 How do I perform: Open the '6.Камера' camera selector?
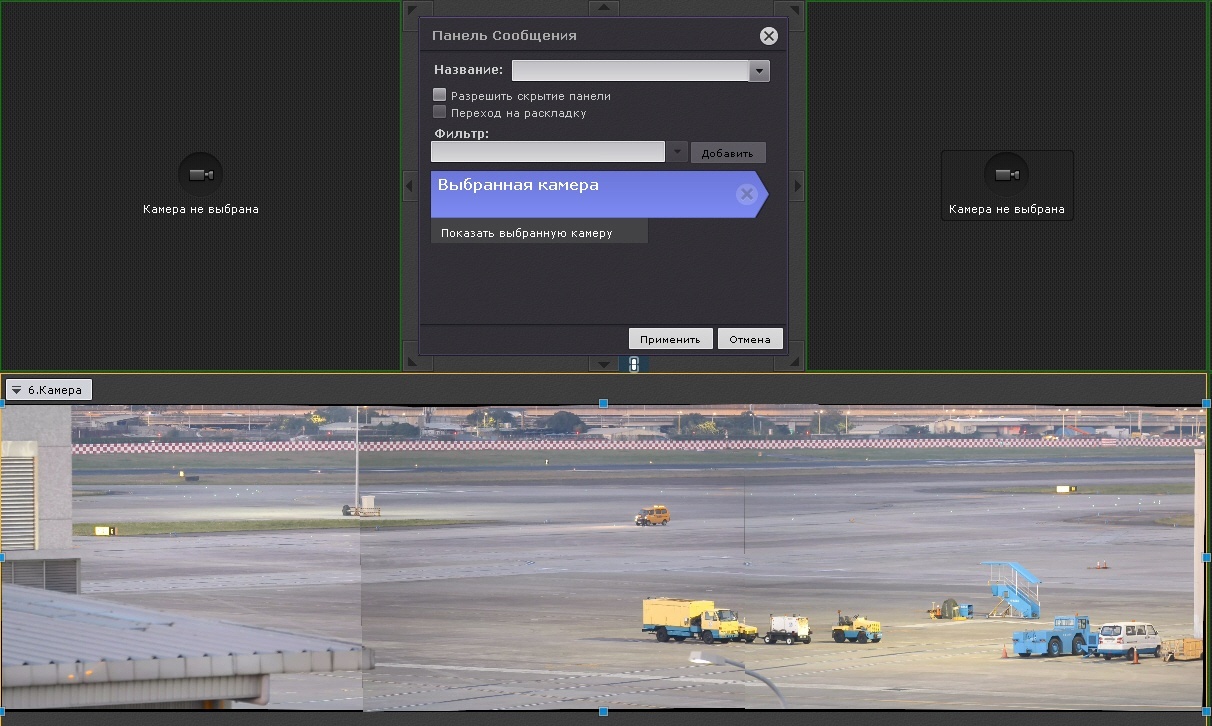click(x=49, y=390)
